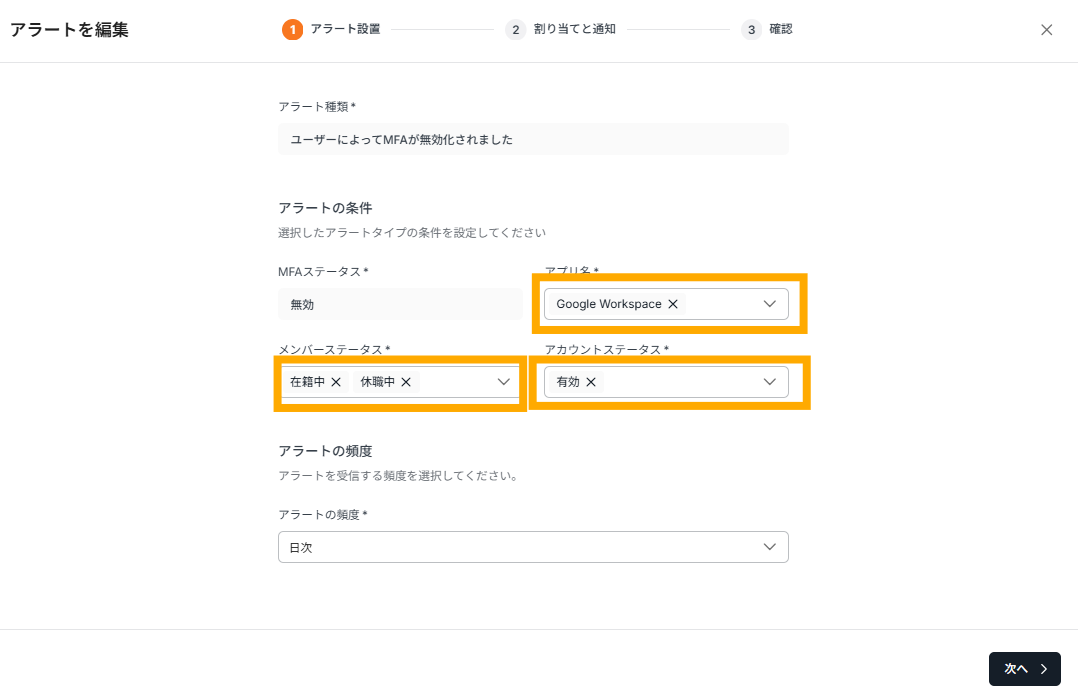Click the アラート種類 field

tap(533, 140)
